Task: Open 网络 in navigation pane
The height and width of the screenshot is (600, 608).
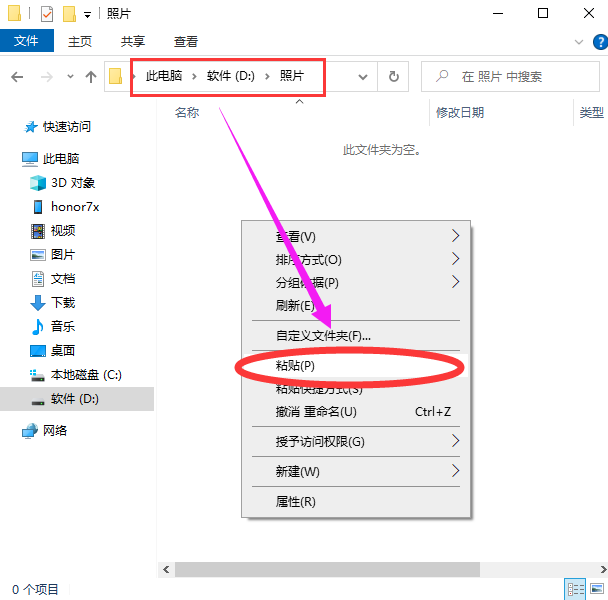Action: tap(55, 431)
